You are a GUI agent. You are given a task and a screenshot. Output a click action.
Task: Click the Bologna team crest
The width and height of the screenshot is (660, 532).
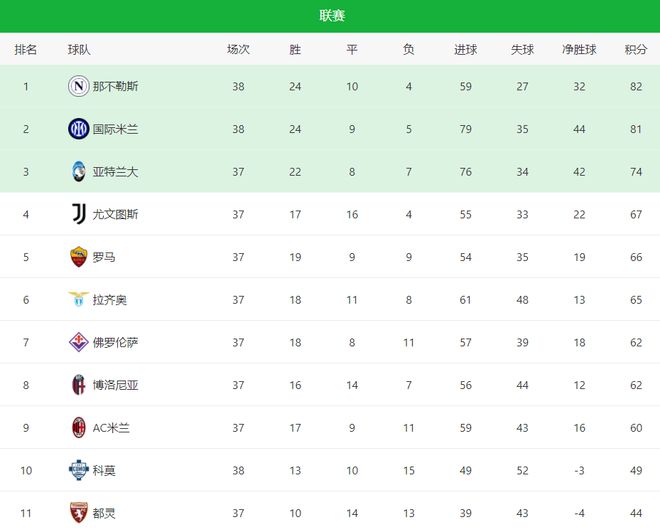point(78,385)
